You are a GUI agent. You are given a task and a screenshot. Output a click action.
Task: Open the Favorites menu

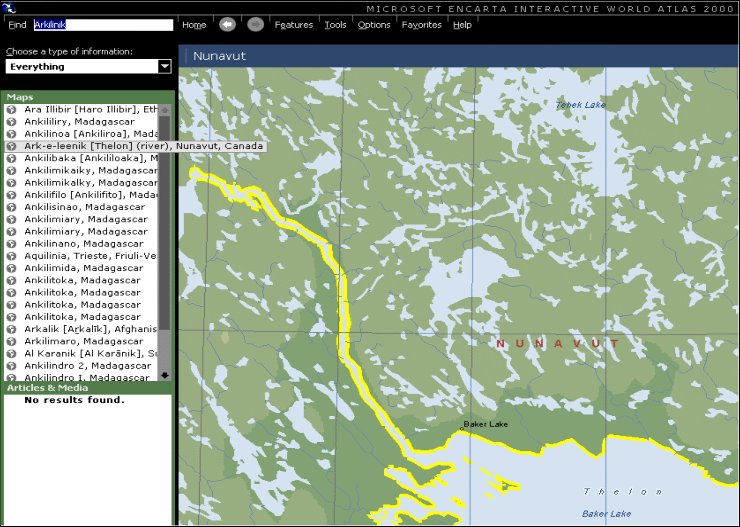coord(421,25)
